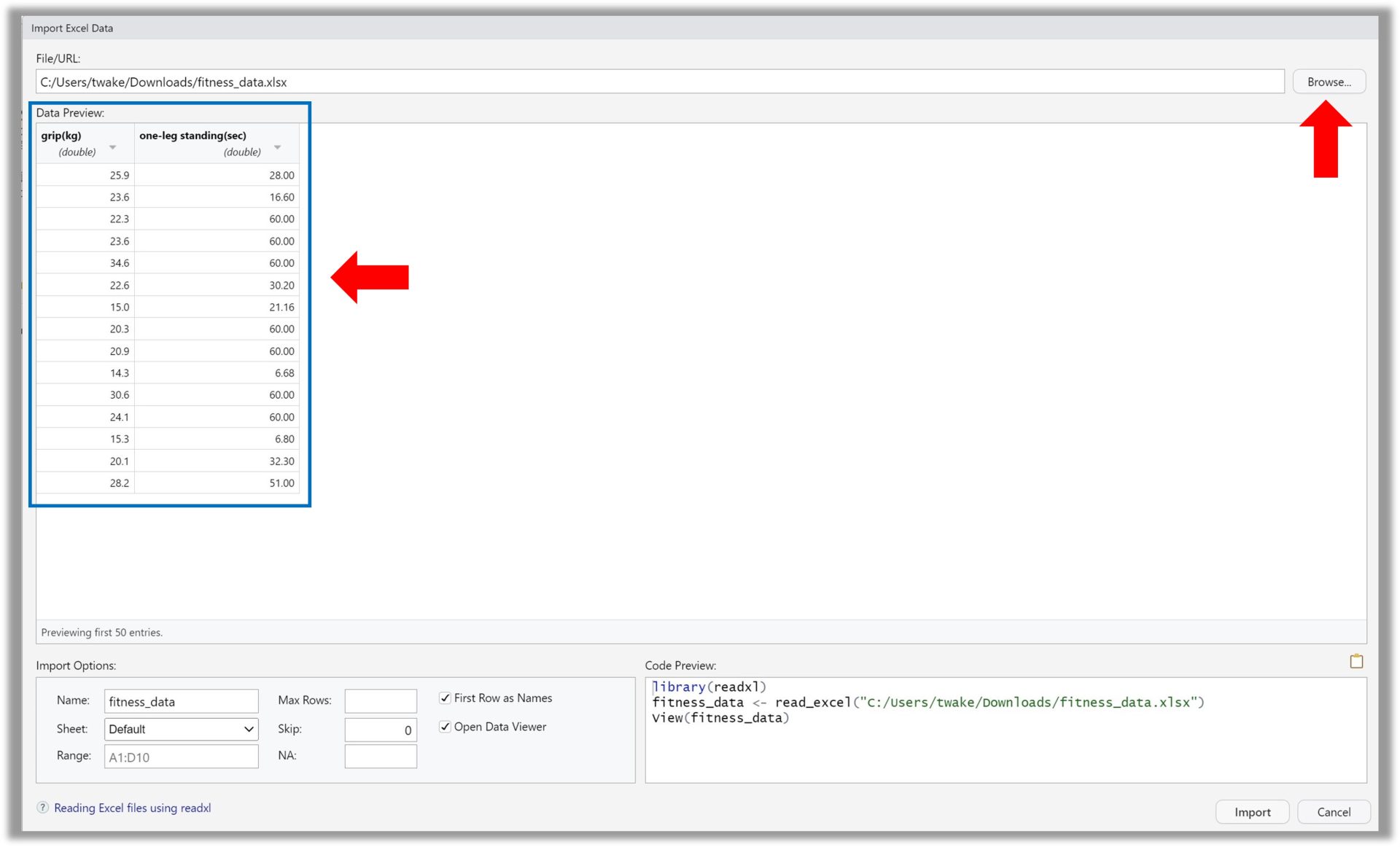Viewport: 1400px width, 847px height.
Task: Click Browse to choose another file
Action: coord(1328,82)
